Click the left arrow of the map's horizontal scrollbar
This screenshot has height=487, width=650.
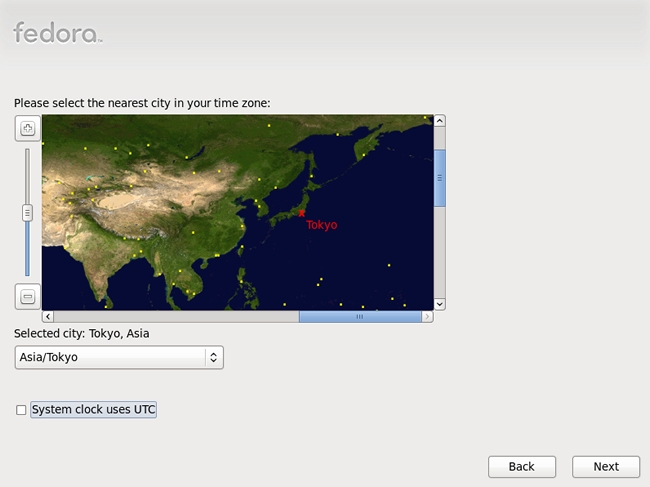[x=48, y=317]
